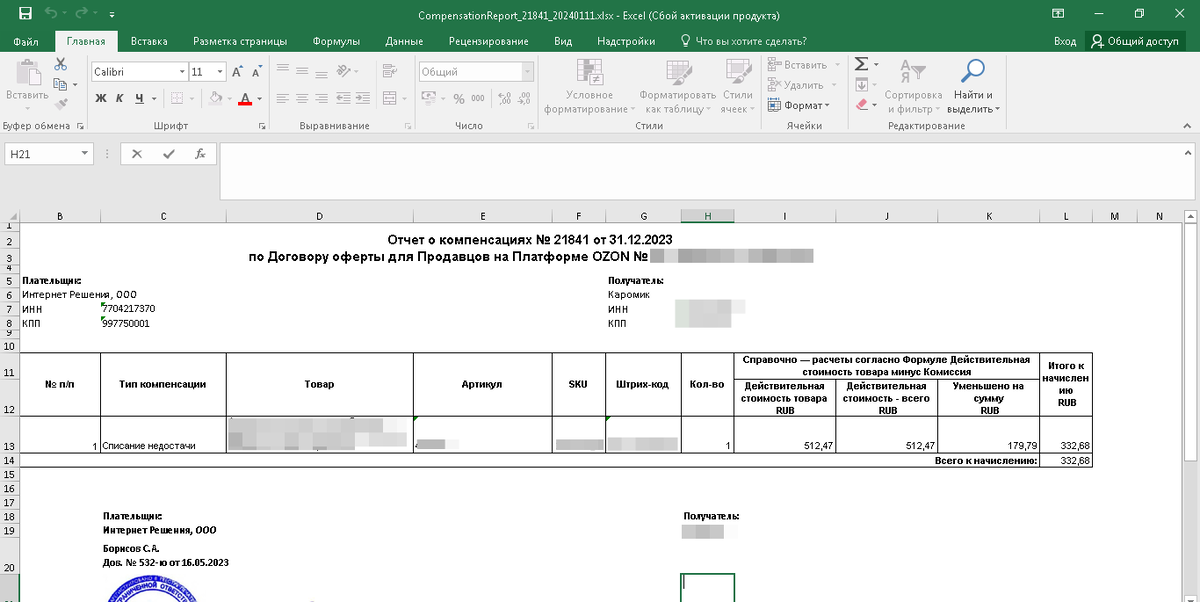Toggle bold (Ж) formatting
This screenshot has height=602, width=1200.
coord(101,98)
